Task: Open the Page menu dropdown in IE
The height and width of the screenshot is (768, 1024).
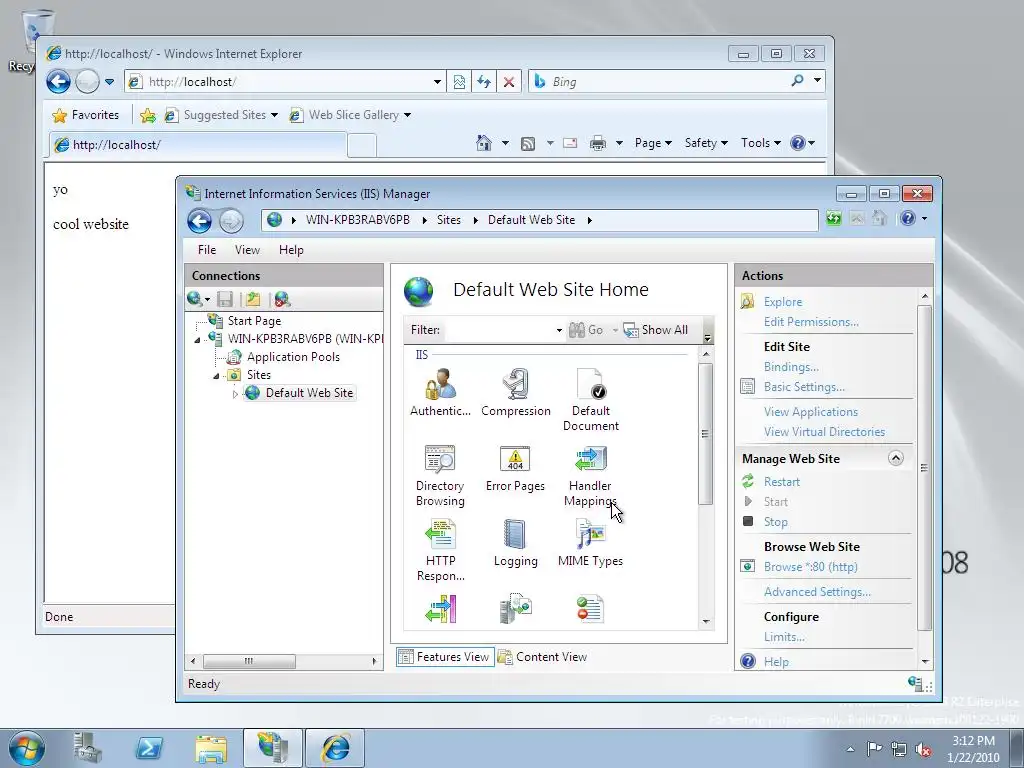Action: click(x=653, y=143)
